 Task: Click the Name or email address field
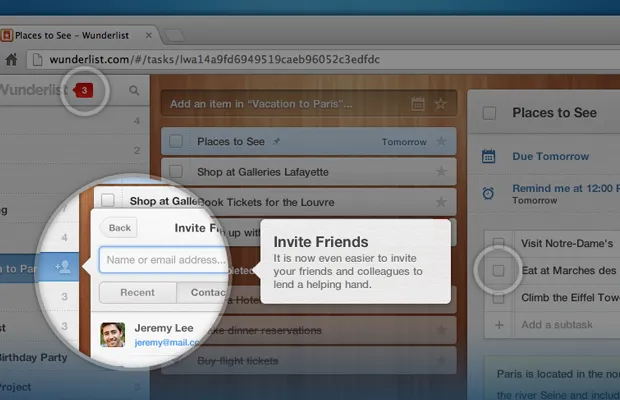click(164, 260)
